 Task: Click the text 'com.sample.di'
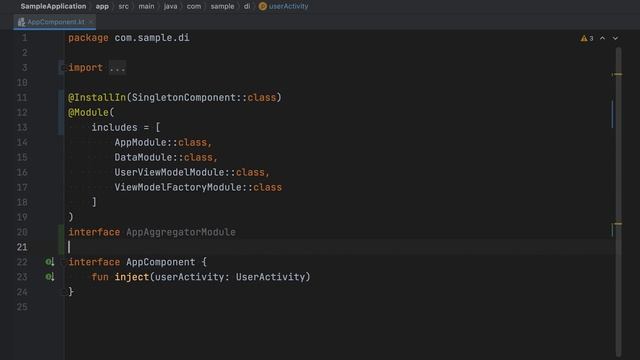point(152,38)
